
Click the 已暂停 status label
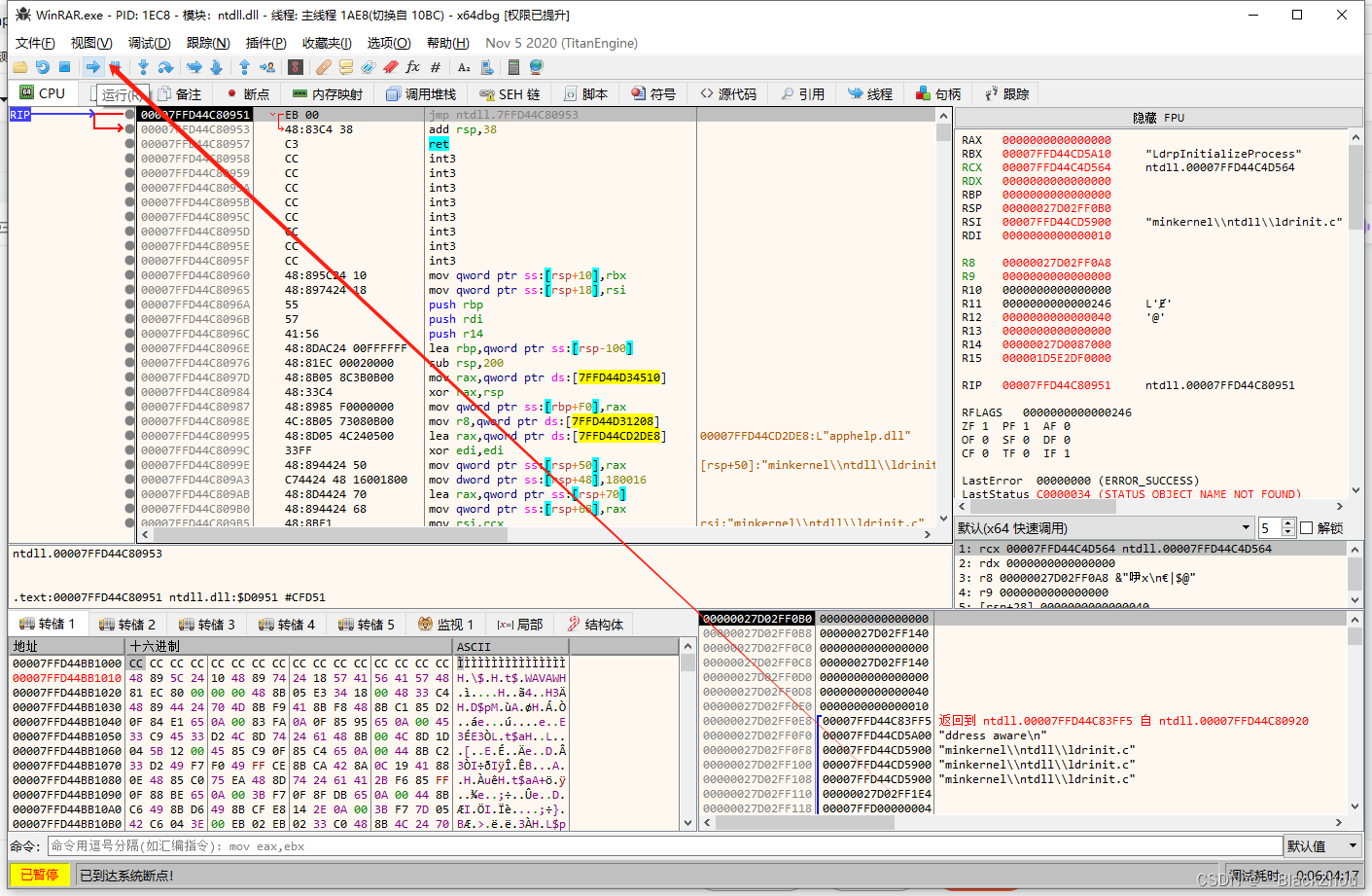(x=40, y=876)
